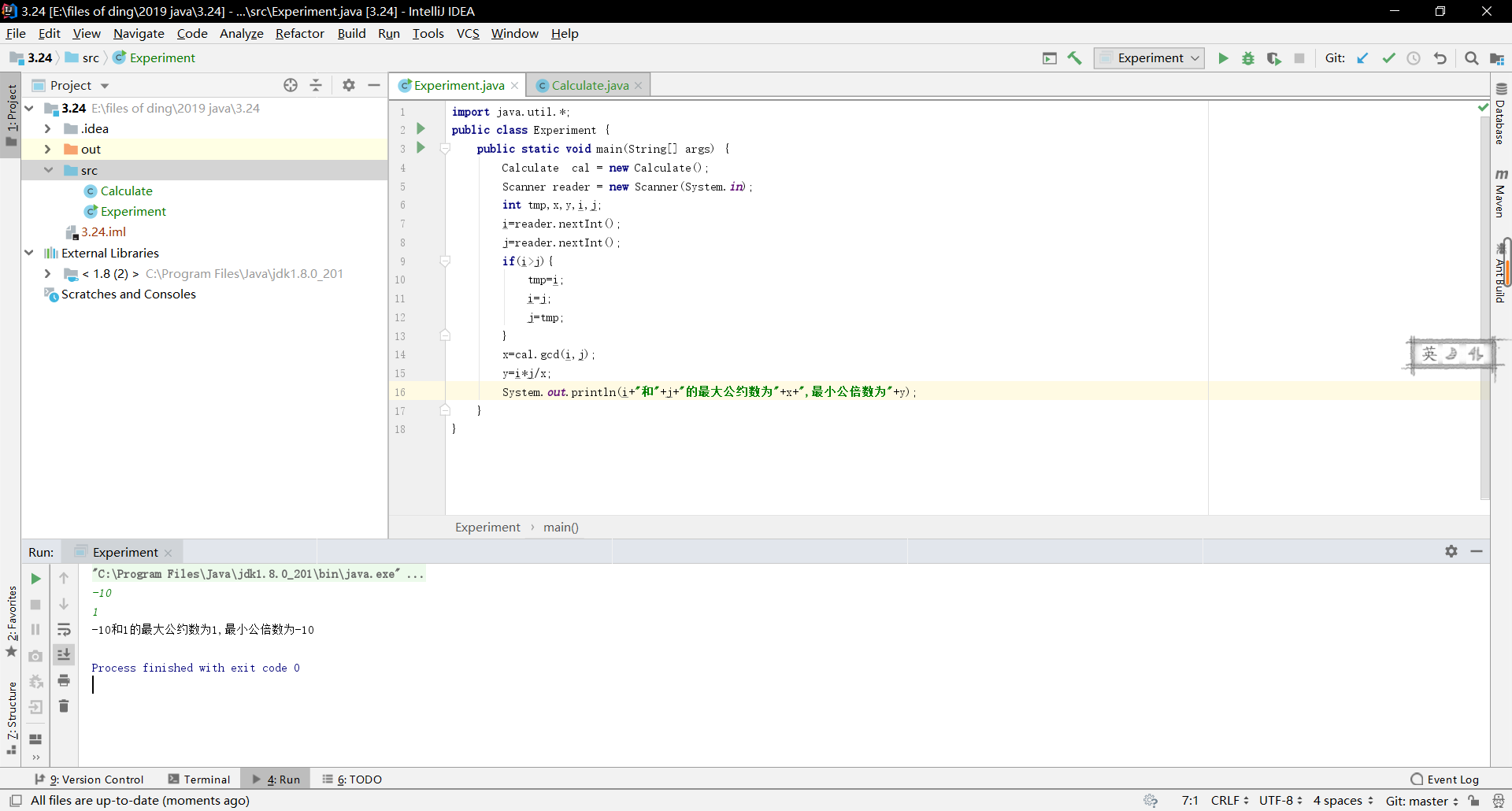Click run gutter icon beside class Experiment

pyautogui.click(x=421, y=128)
